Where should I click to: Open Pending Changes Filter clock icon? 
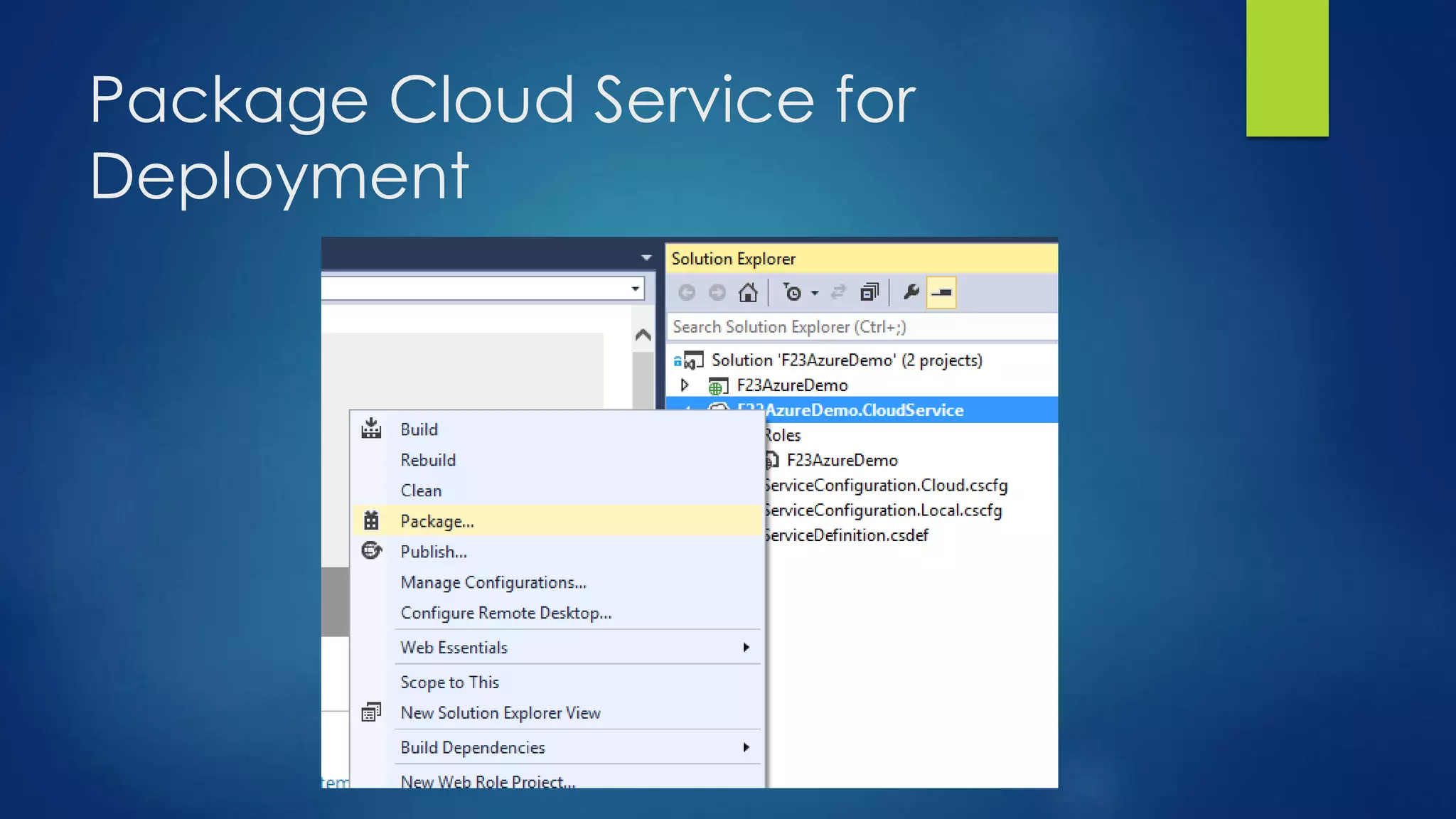(792, 292)
